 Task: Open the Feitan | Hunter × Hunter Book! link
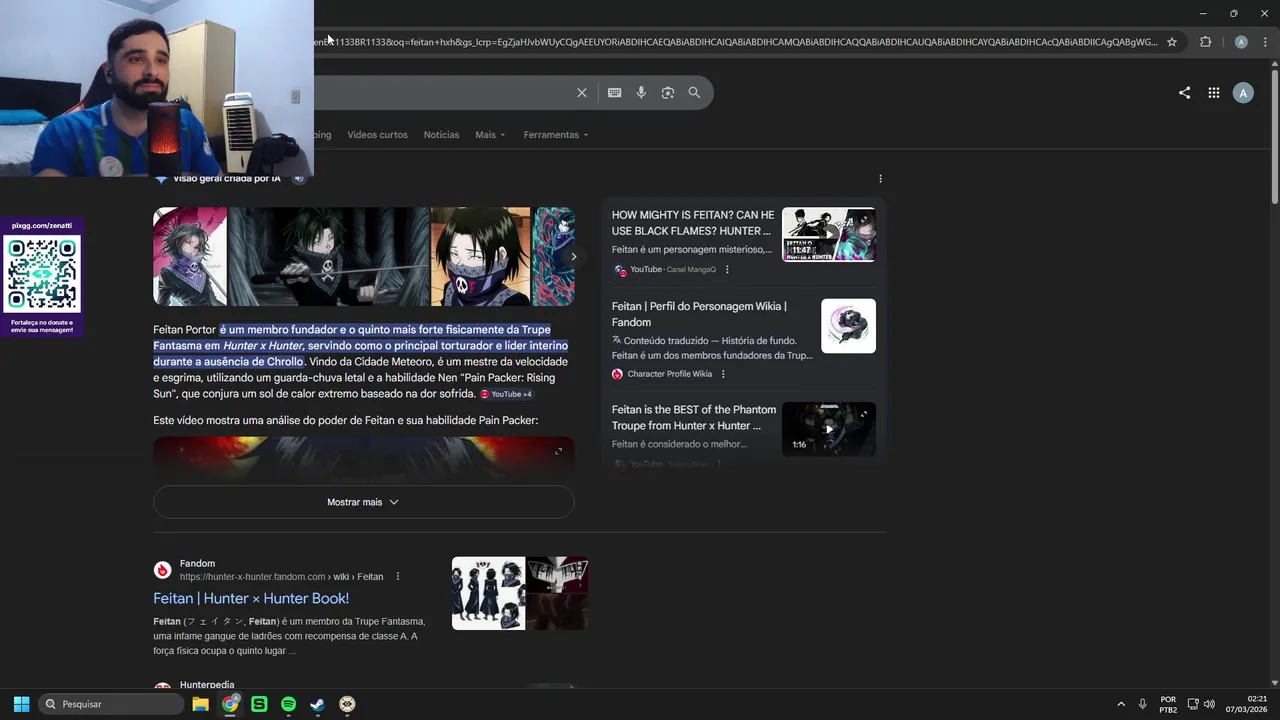251,598
